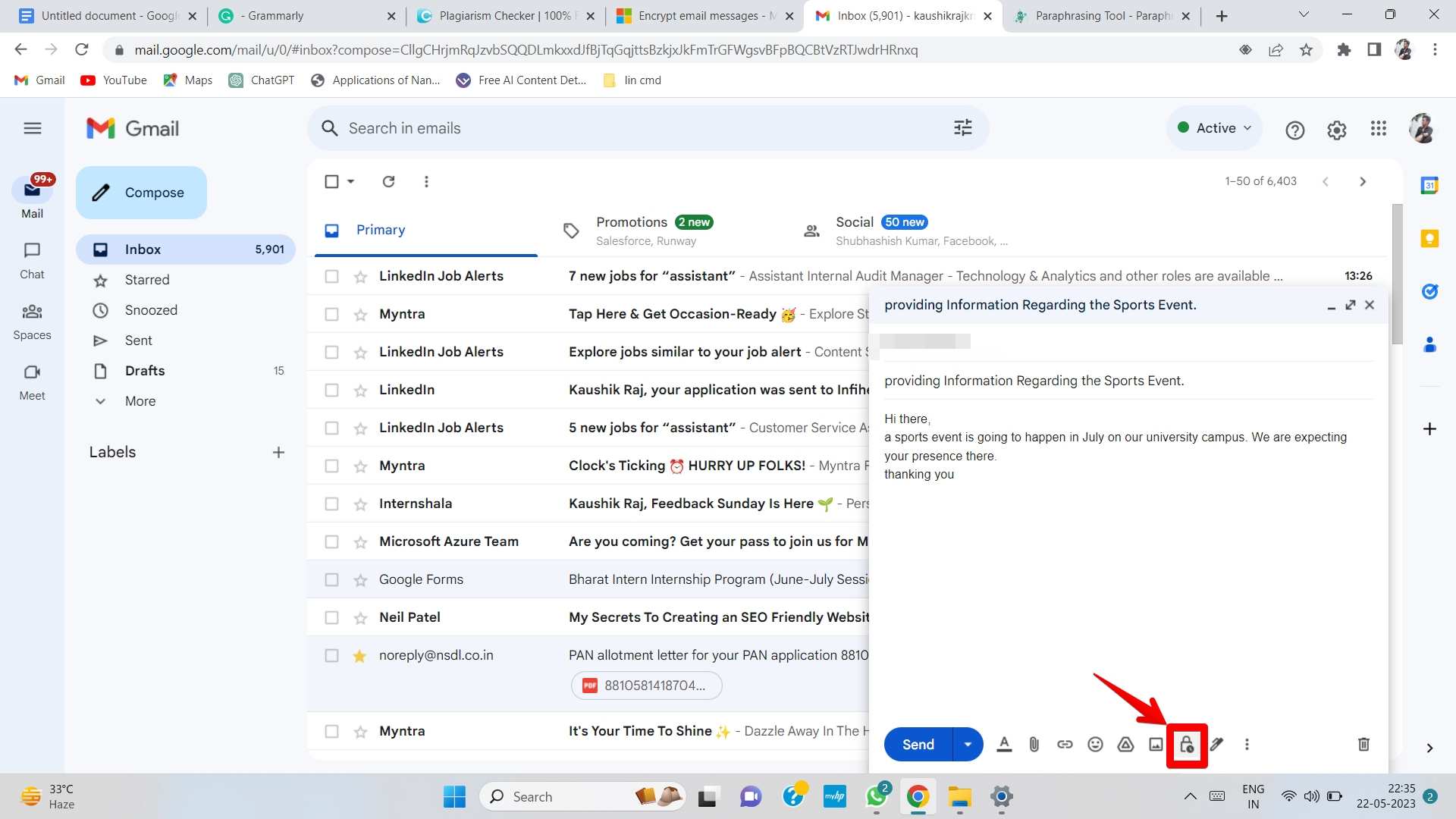The image size is (1456, 819).
Task: Attach files with the paperclip icon
Action: [1034, 745]
